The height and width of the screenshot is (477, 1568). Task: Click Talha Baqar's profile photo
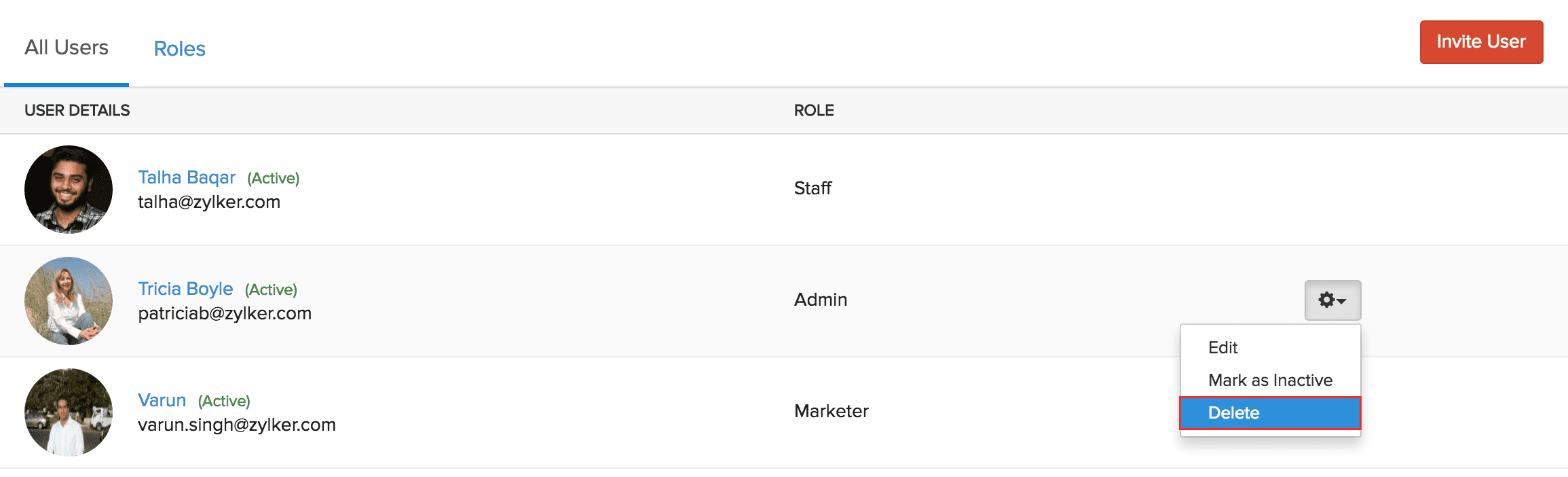pyautogui.click(x=69, y=190)
